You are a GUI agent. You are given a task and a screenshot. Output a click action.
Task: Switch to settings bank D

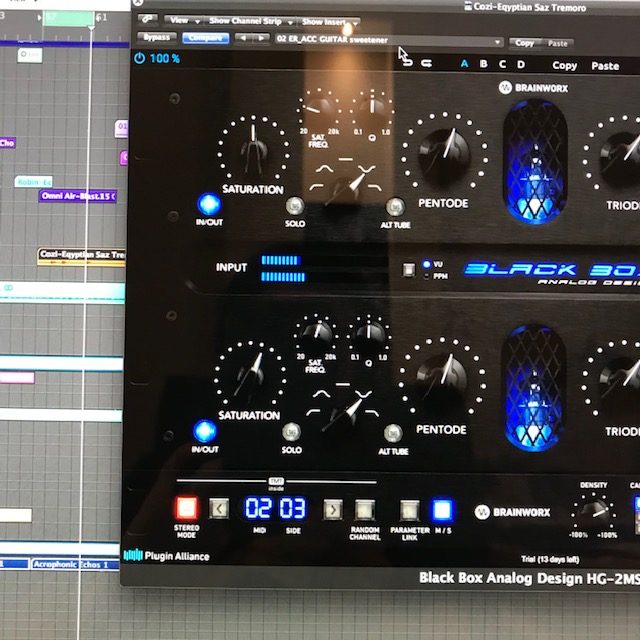point(520,65)
